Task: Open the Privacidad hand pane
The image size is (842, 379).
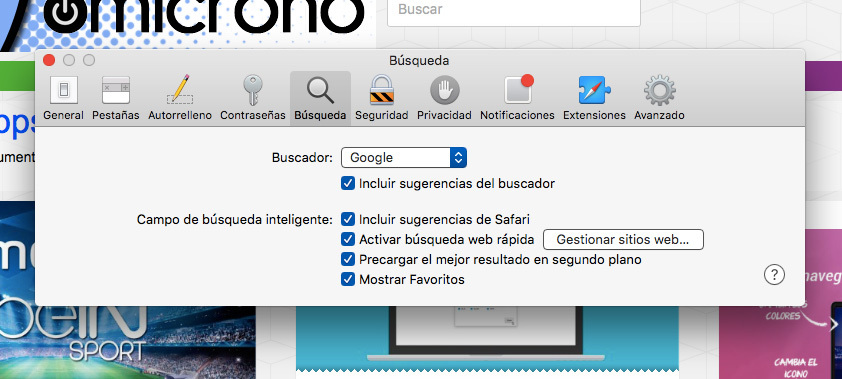Action: [444, 98]
